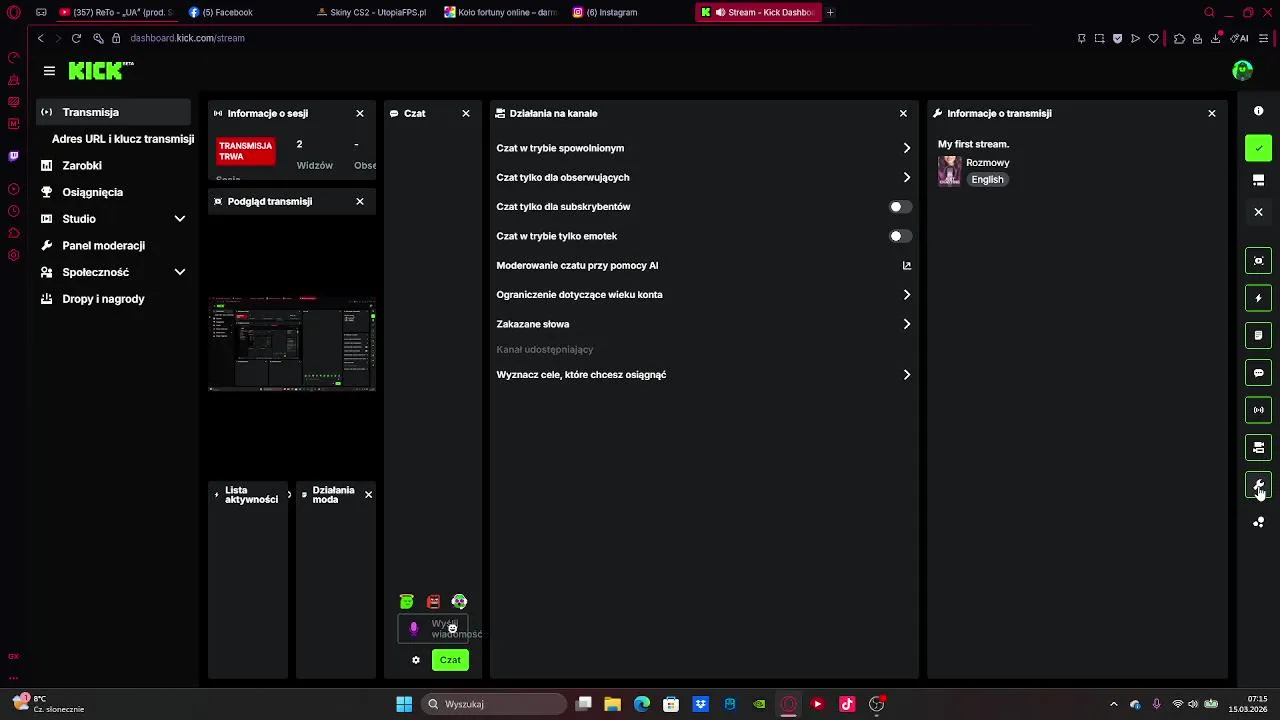Toggle the channel actions sidebar widget icon
This screenshot has width=1280, height=720.
[x=1258, y=447]
